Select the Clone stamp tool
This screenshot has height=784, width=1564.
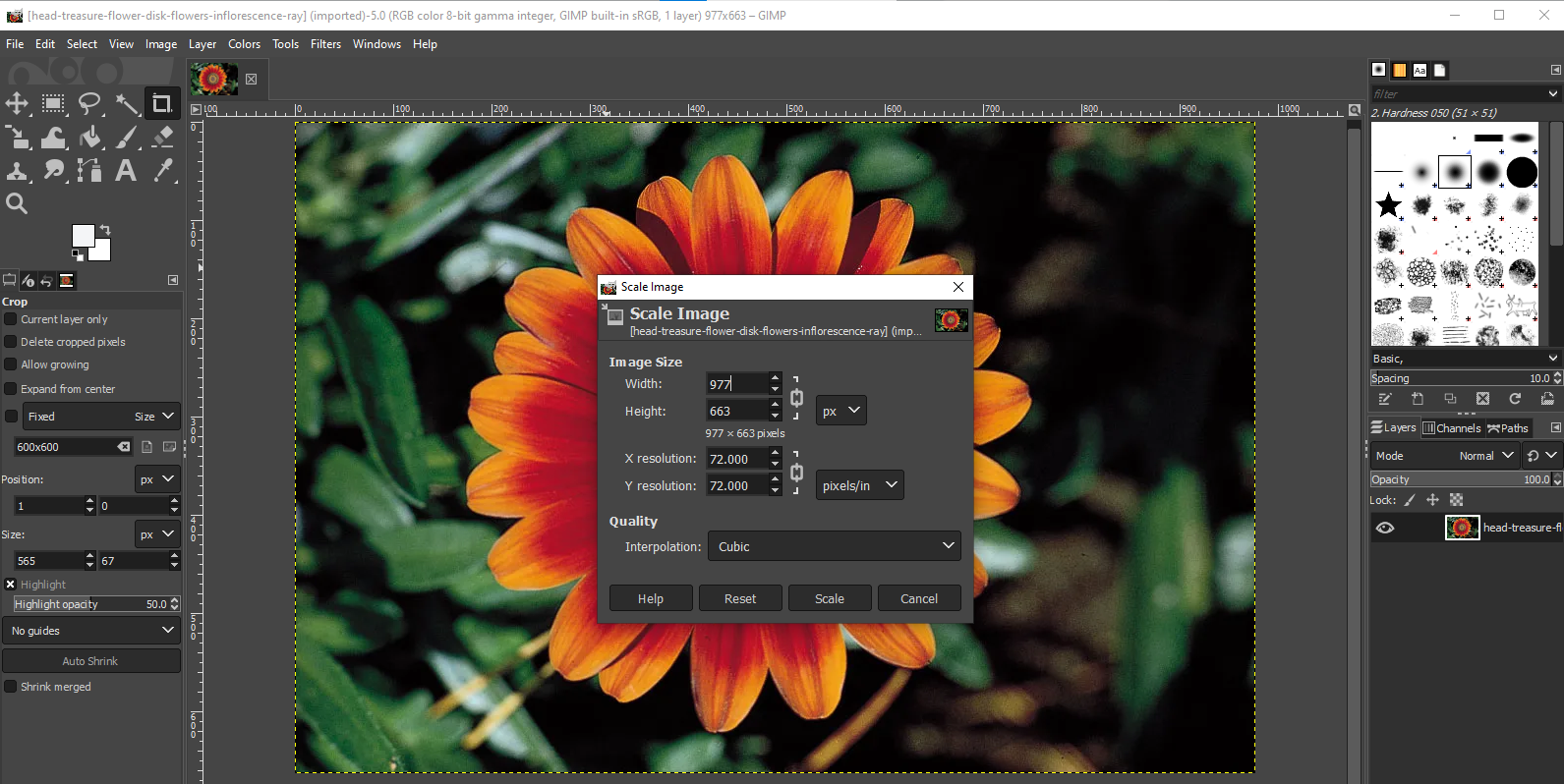[x=17, y=171]
